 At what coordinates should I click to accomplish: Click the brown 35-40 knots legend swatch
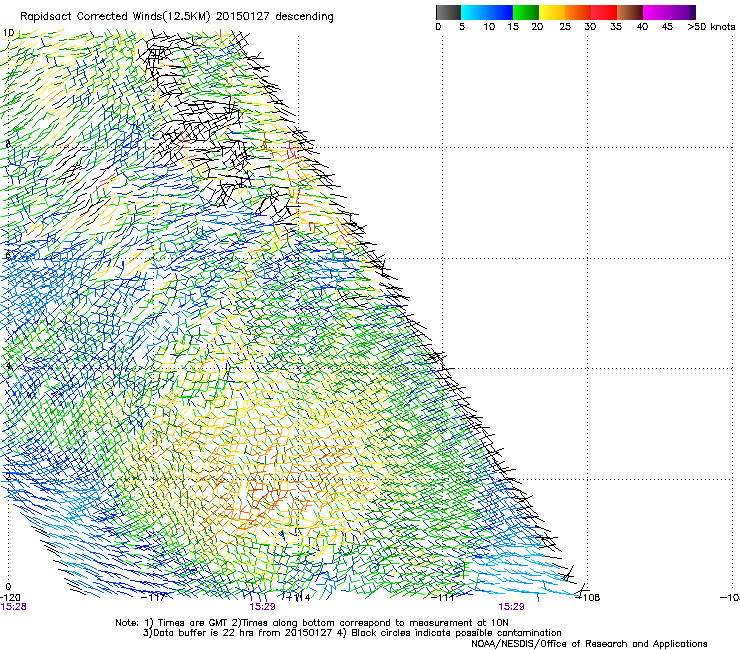pyautogui.click(x=630, y=12)
